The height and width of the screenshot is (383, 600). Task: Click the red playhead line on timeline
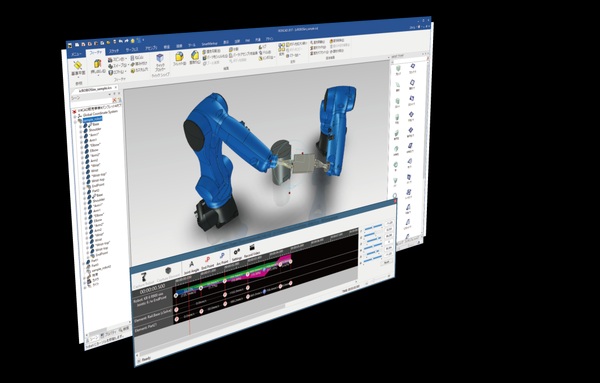pyautogui.click(x=189, y=306)
